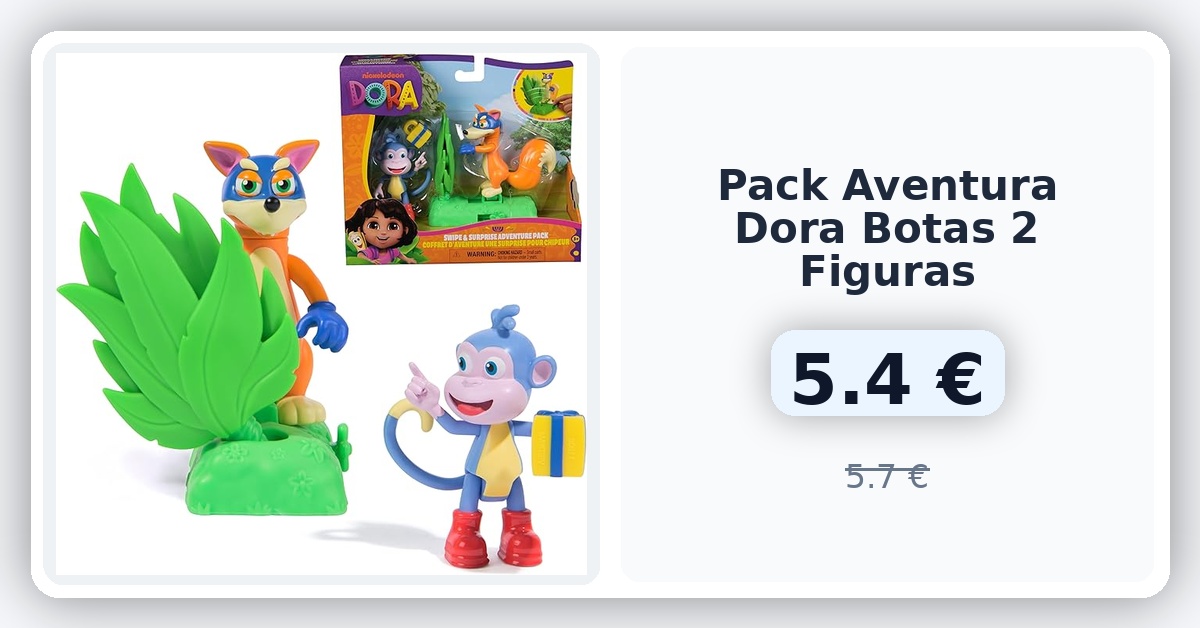Click the product title Pack Aventura Dora Botas
The image size is (1200, 628).
[x=887, y=228]
